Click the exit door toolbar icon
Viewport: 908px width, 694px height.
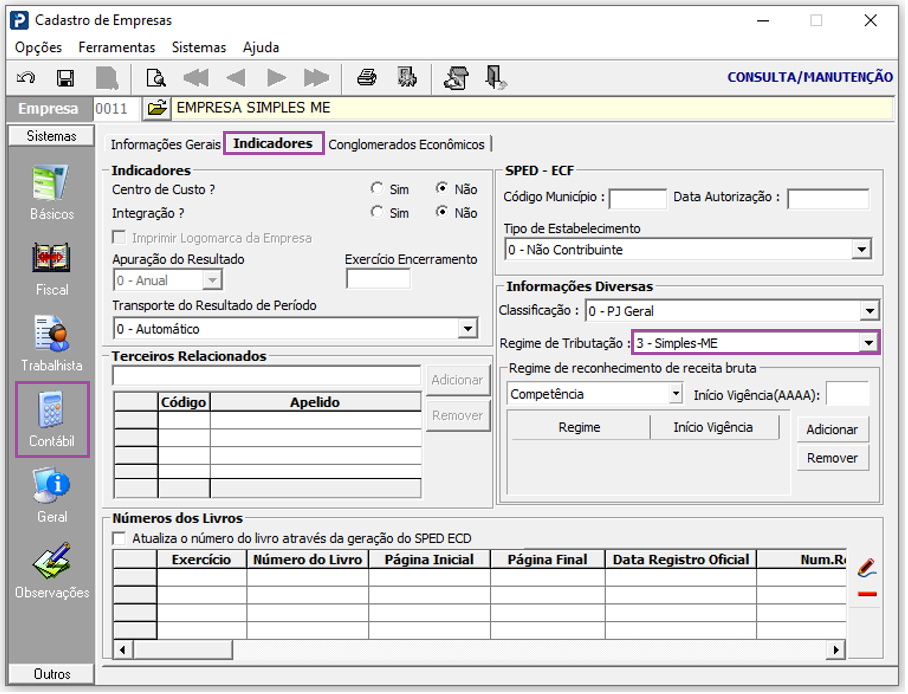point(495,78)
